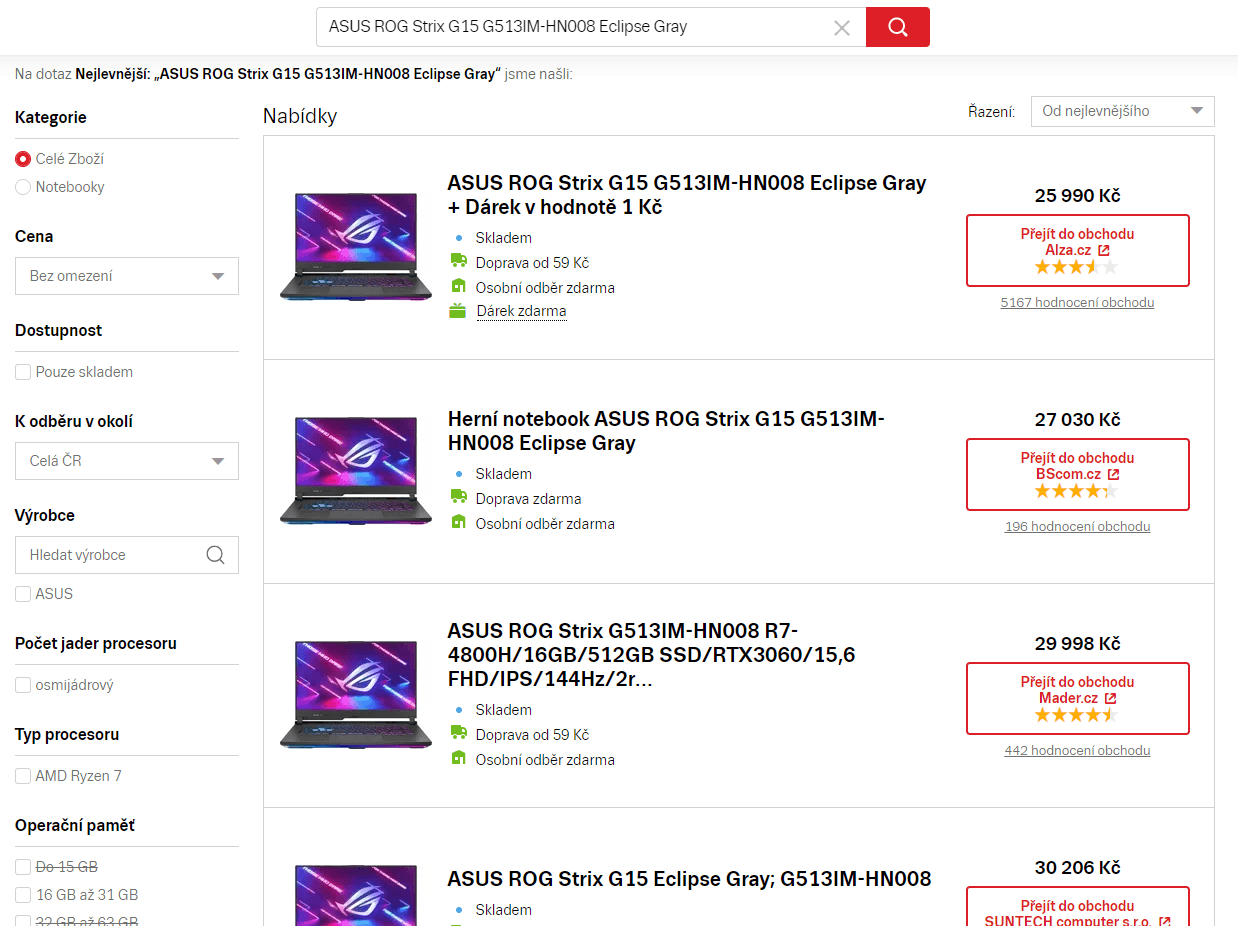The width and height of the screenshot is (1238, 926).
Task: Open the 442 hodnocení obchodu link
Action: 1077,750
